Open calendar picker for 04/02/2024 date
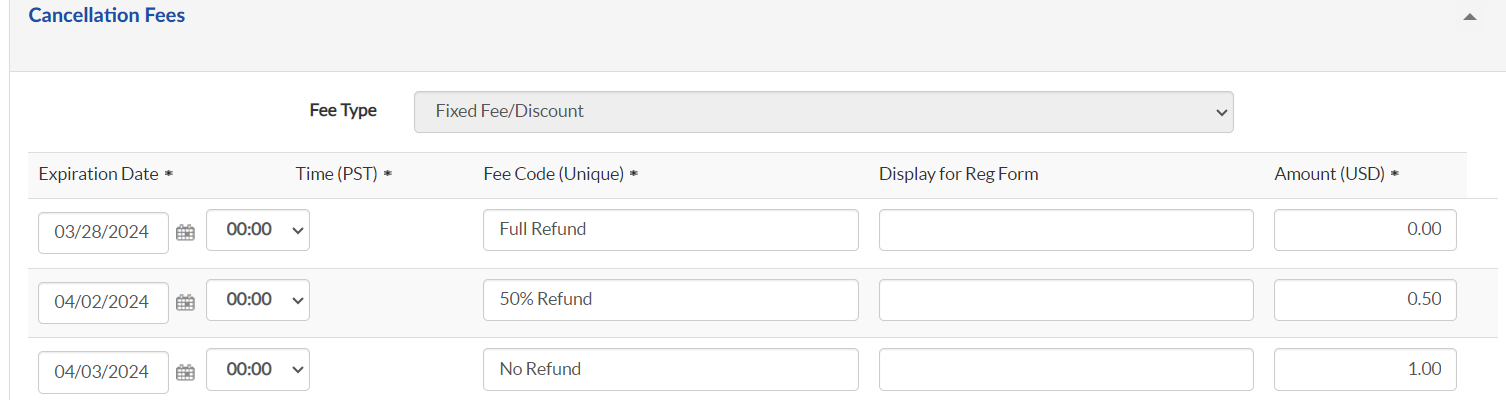This screenshot has width=1506, height=400. click(x=185, y=302)
